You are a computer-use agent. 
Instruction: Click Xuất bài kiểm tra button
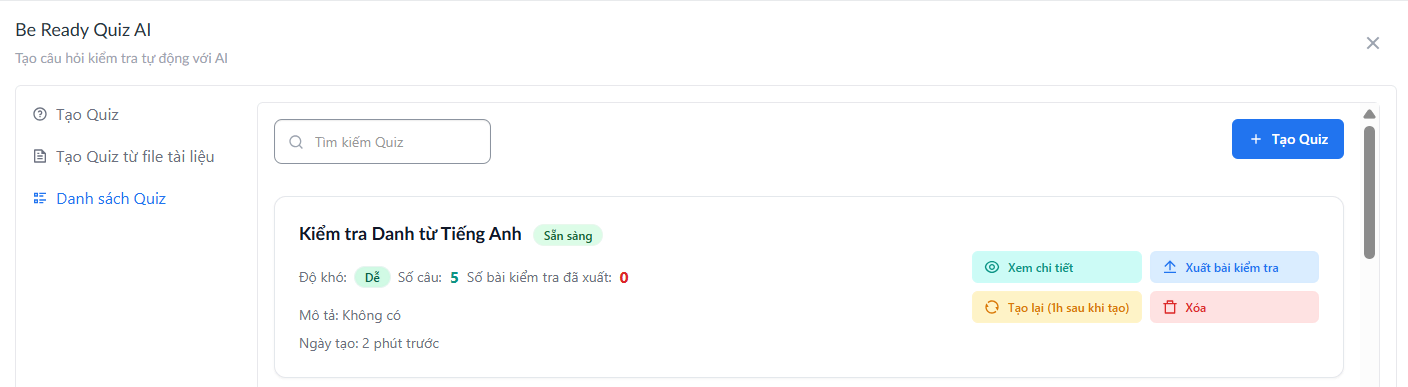(1234, 267)
